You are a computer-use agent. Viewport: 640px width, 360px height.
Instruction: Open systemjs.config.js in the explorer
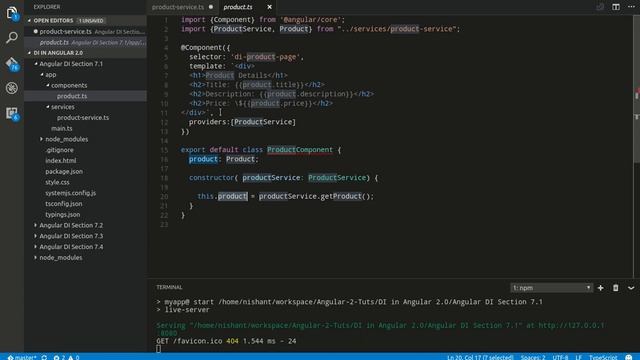[70, 193]
